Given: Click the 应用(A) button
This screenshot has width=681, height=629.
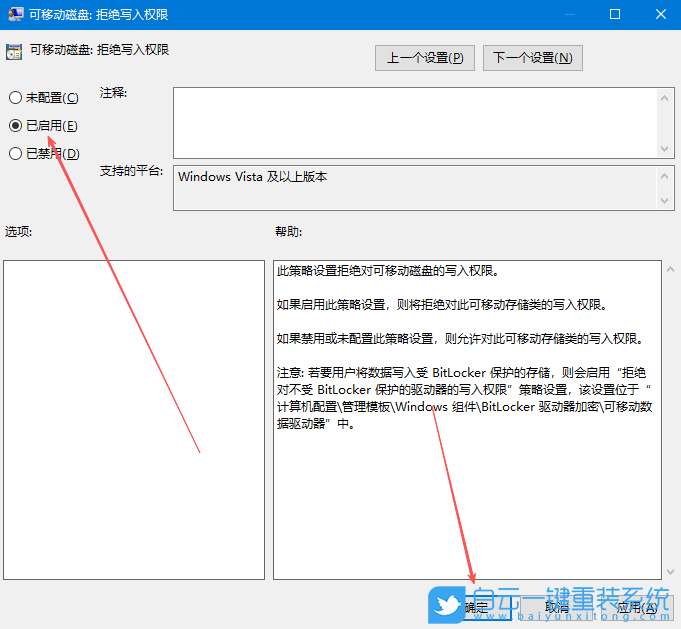Looking at the screenshot, I should (637, 607).
